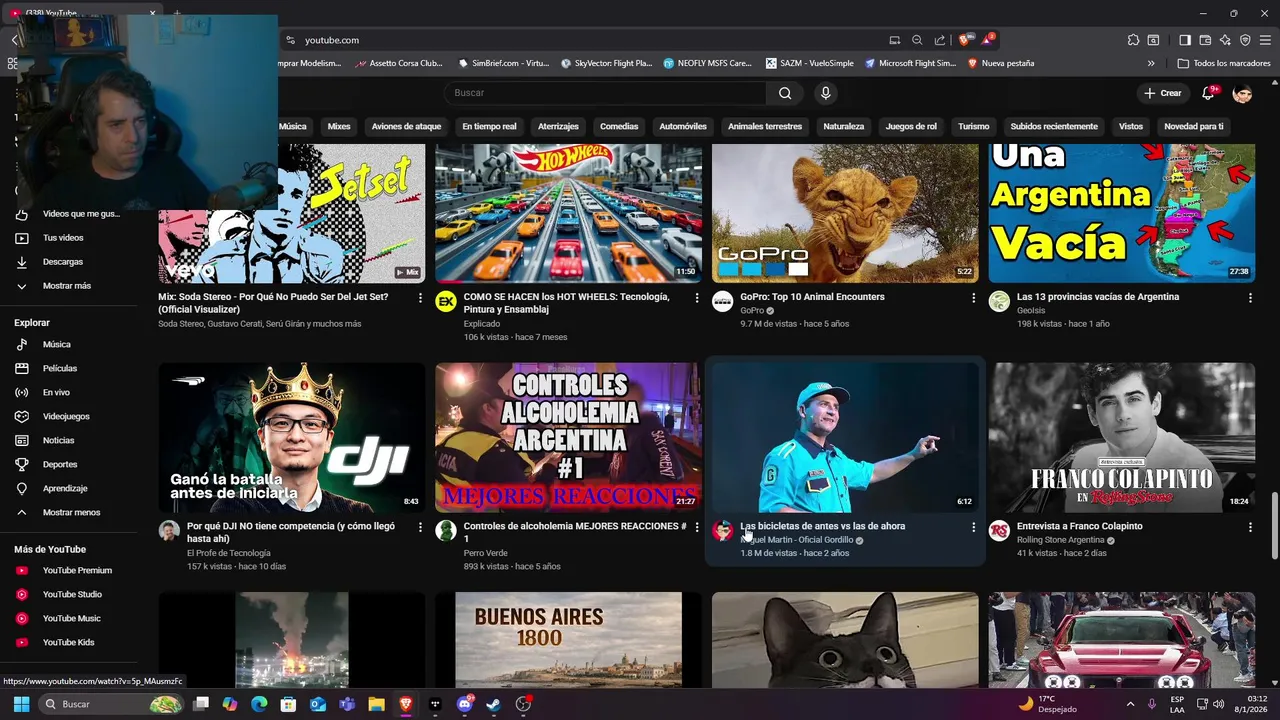This screenshot has height=720, width=1280.
Task: Select the Naturaleza filter chip
Action: [x=843, y=127]
